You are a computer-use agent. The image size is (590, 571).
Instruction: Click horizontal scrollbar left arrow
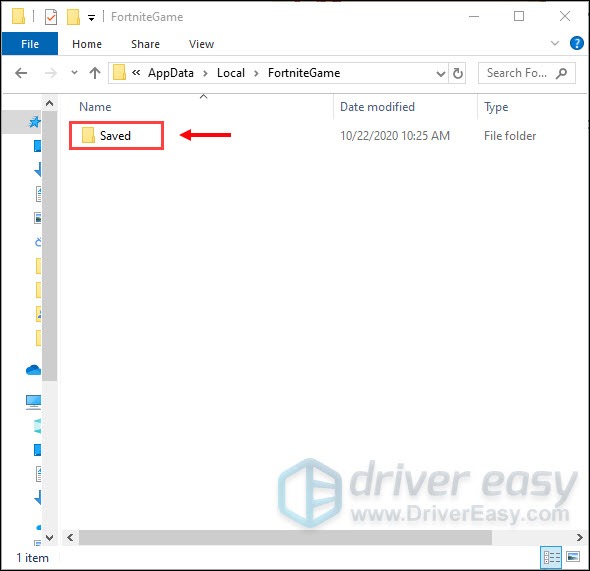(70, 538)
